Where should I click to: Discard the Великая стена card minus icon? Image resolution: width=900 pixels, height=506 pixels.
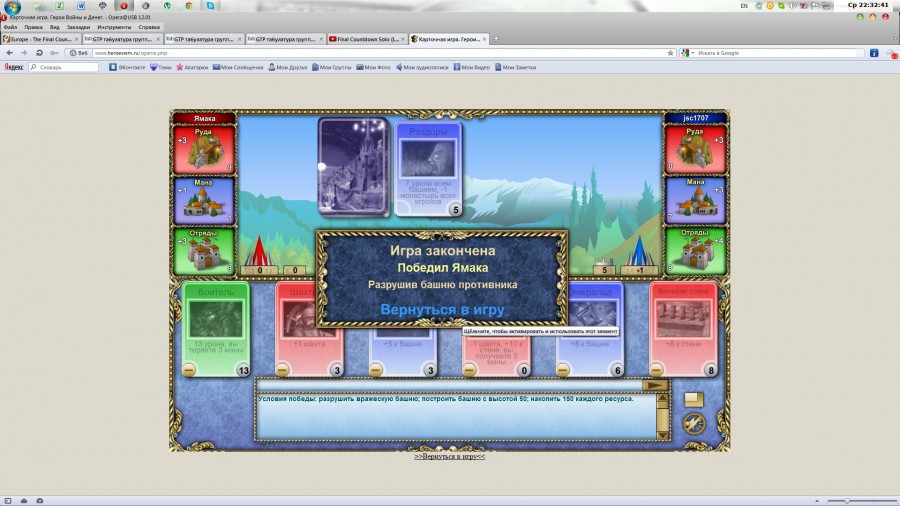point(657,370)
